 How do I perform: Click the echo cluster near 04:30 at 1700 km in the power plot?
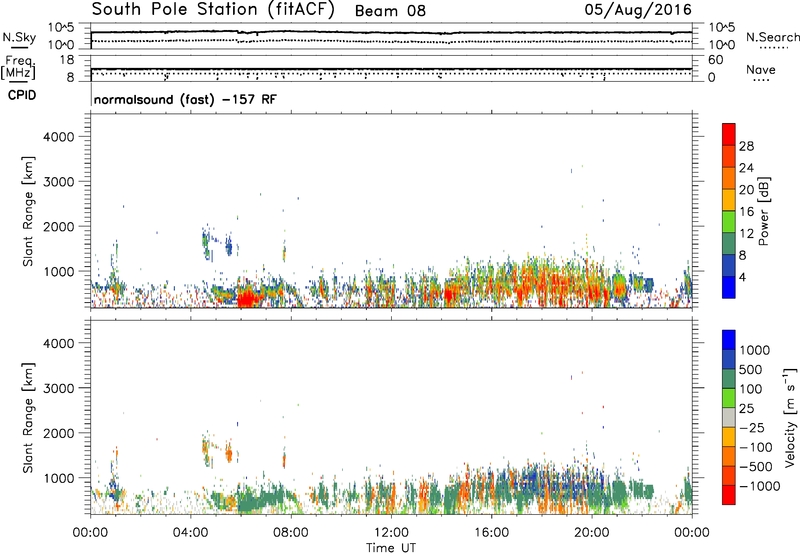206,241
